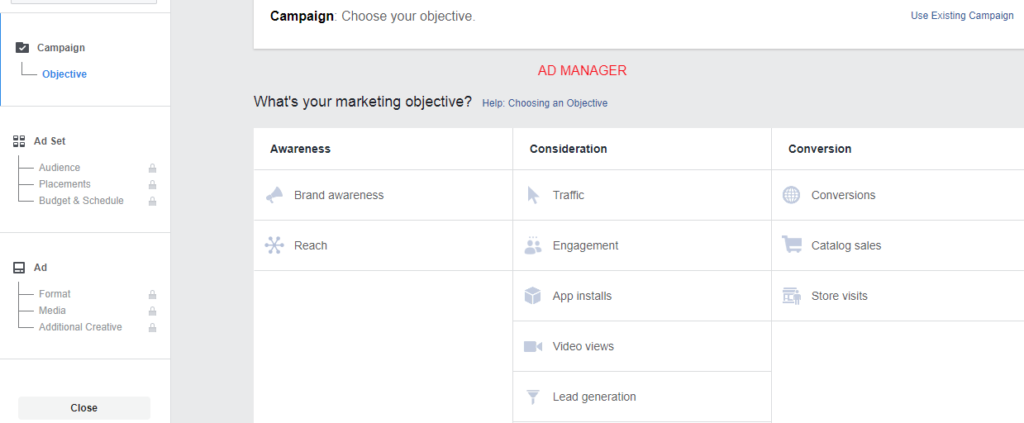The image size is (1024, 423).
Task: Choose the Catalog sales objective
Action: coord(897,245)
